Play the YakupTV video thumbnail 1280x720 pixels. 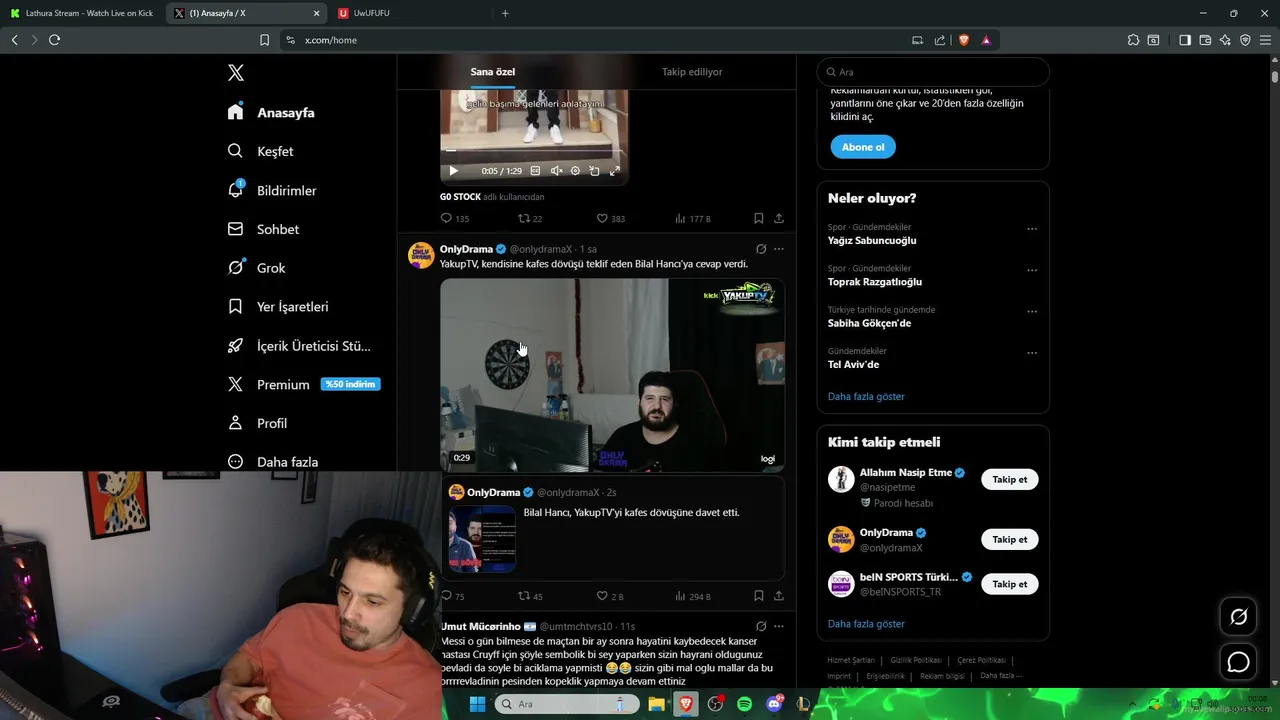click(612, 375)
